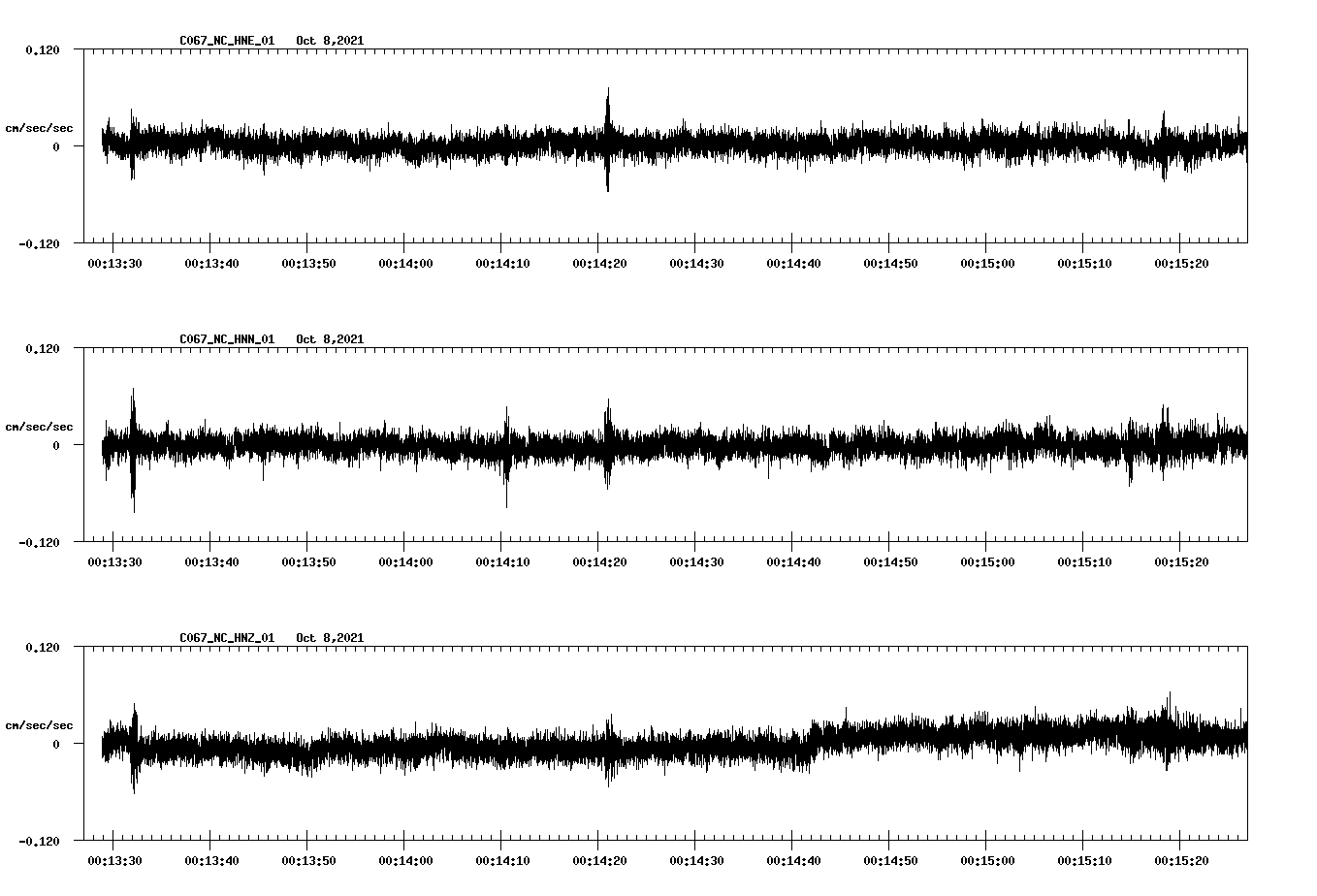Click the 00:13:30 time label under HNE plot
Image resolution: width=1317 pixels, height=896 pixels.
point(114,264)
